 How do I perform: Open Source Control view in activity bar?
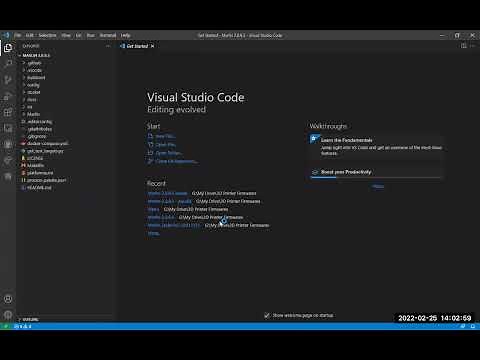8,80
